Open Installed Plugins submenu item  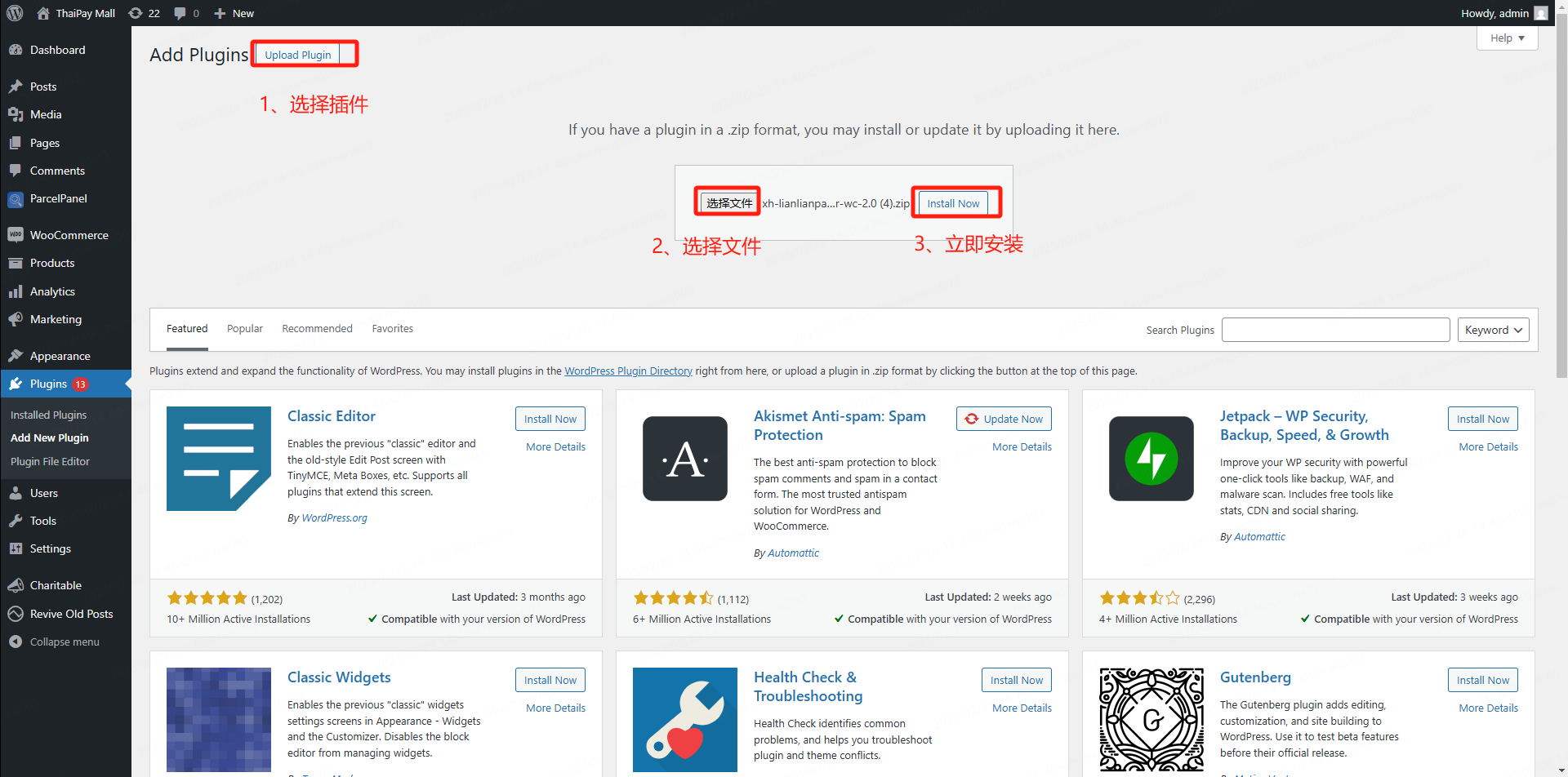pos(48,415)
